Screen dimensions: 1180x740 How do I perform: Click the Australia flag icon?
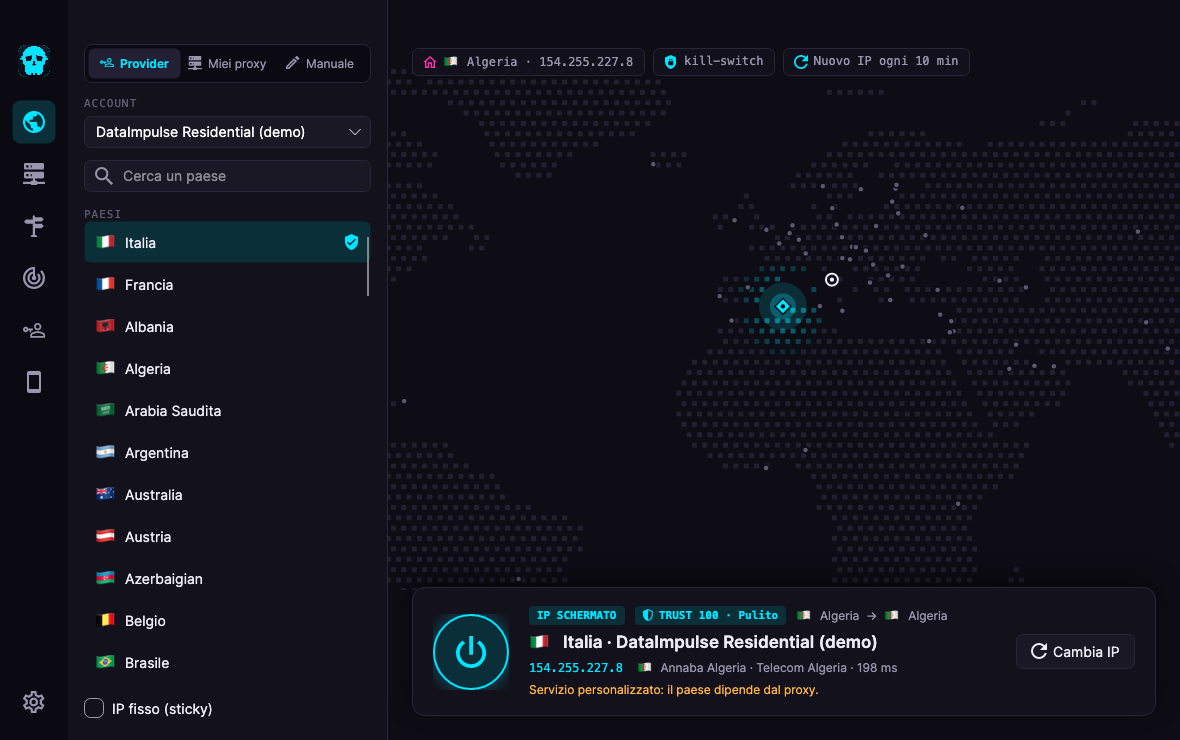click(x=105, y=494)
